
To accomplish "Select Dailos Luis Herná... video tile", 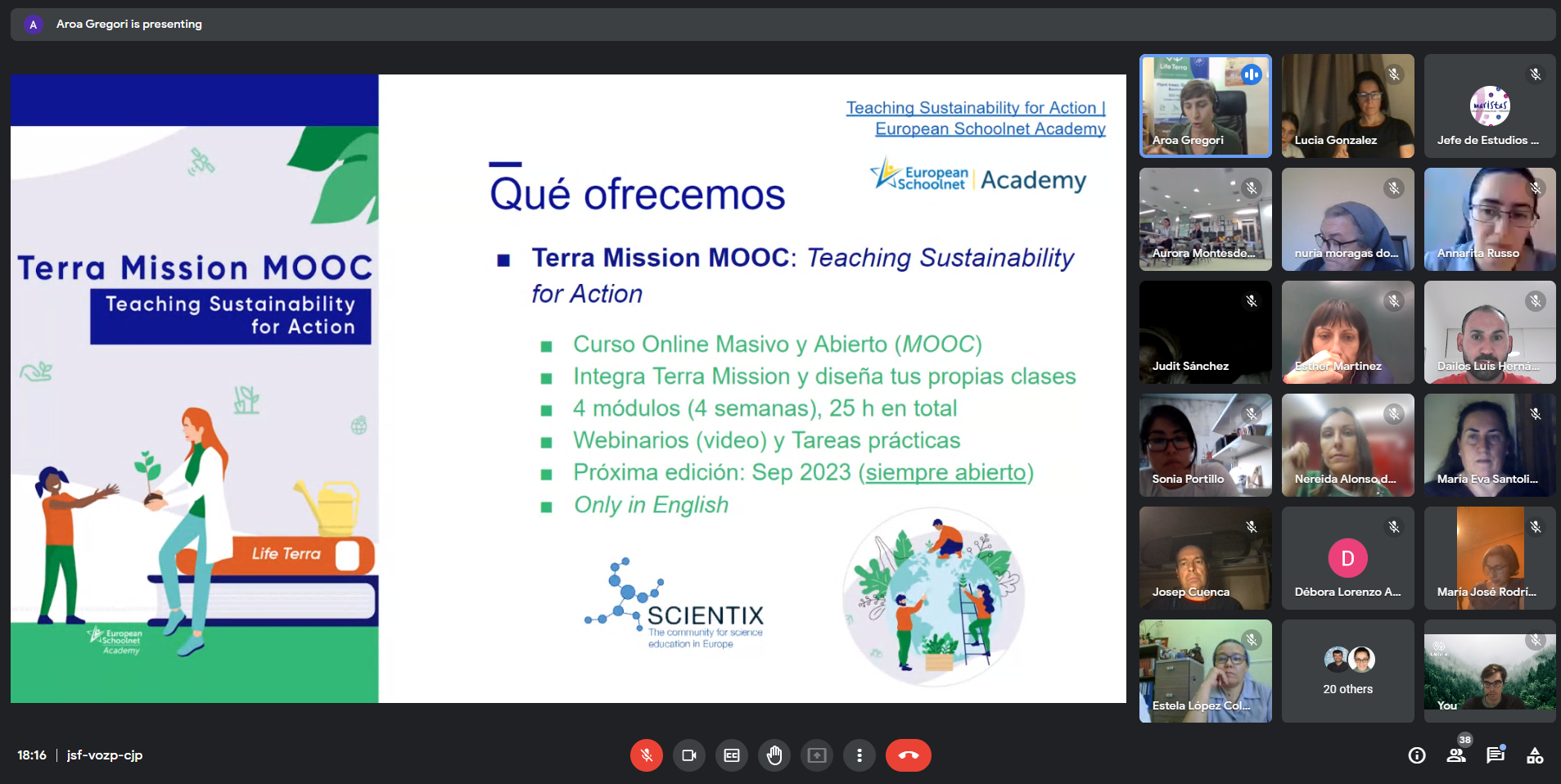I will (1490, 332).
